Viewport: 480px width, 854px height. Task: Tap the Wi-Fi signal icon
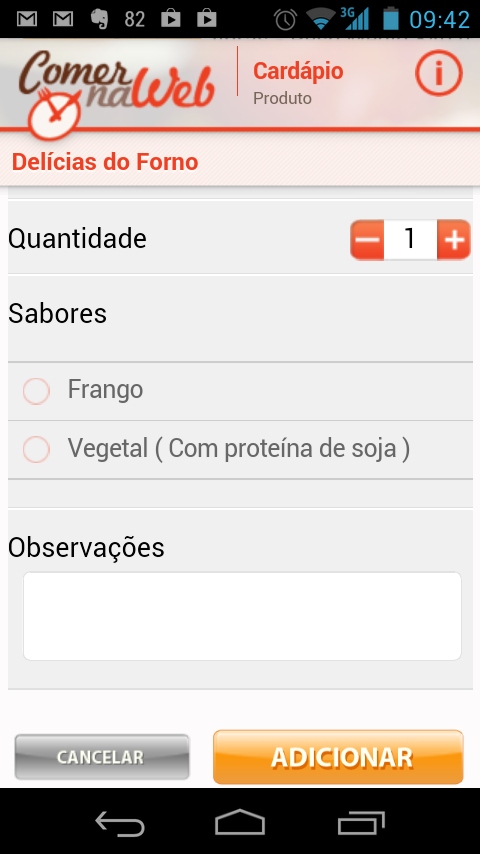320,19
